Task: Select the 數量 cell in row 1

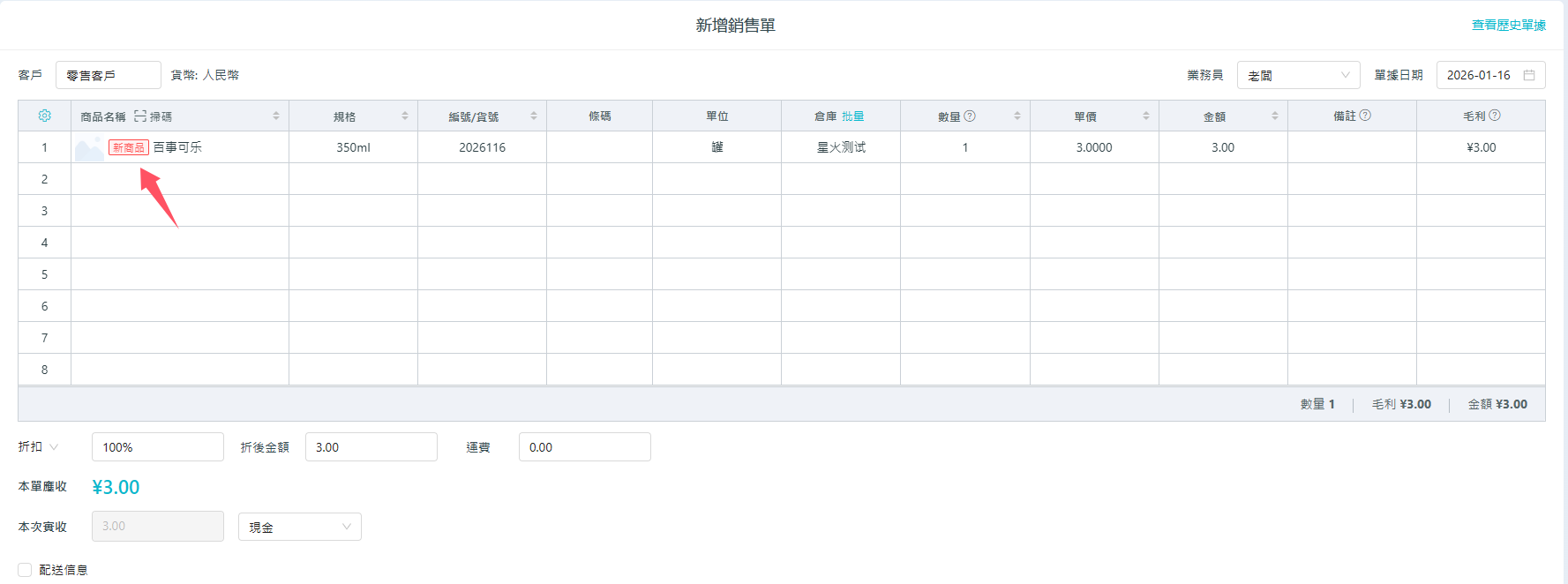Action: pyautogui.click(x=964, y=147)
